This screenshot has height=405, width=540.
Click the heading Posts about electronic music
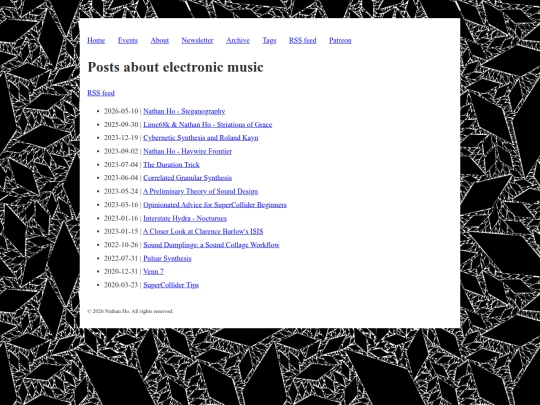click(175, 67)
